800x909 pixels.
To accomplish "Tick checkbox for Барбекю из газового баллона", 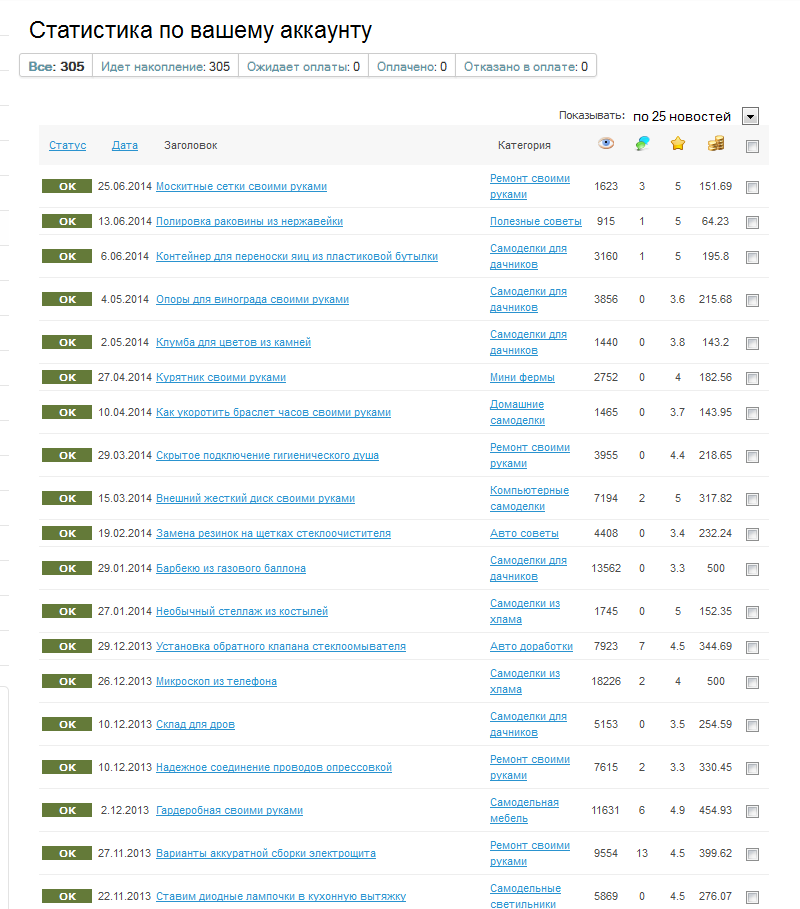I will (x=752, y=569).
